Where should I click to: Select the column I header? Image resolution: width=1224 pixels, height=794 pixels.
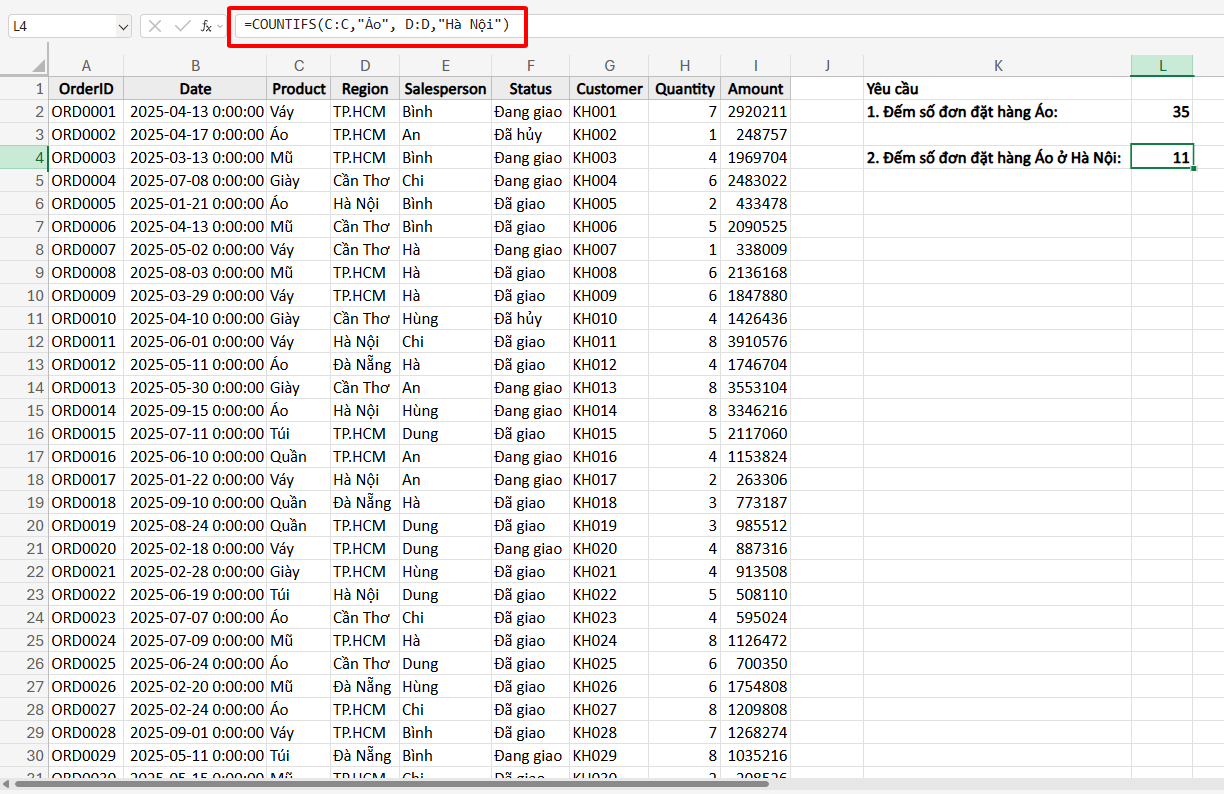(x=755, y=65)
